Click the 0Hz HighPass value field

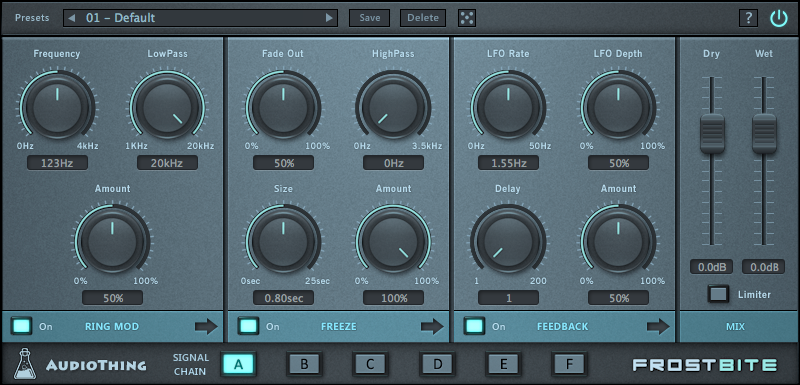point(393,163)
